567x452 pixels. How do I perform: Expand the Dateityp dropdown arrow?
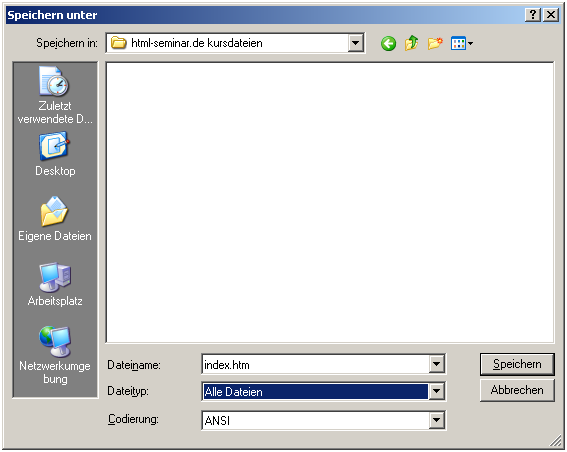tap(436, 391)
